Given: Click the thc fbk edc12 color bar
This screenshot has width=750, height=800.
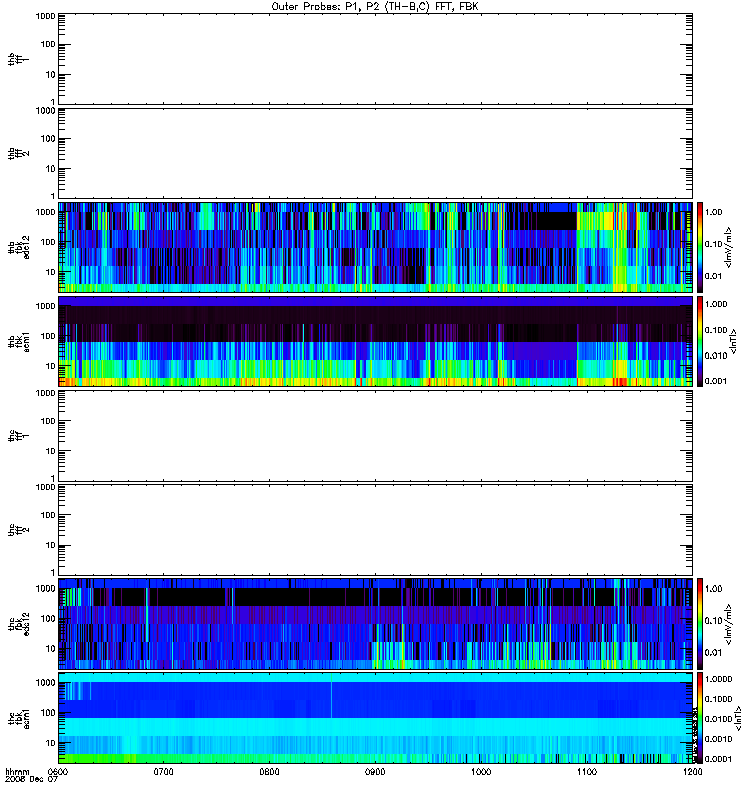Looking at the screenshot, I should (700, 623).
